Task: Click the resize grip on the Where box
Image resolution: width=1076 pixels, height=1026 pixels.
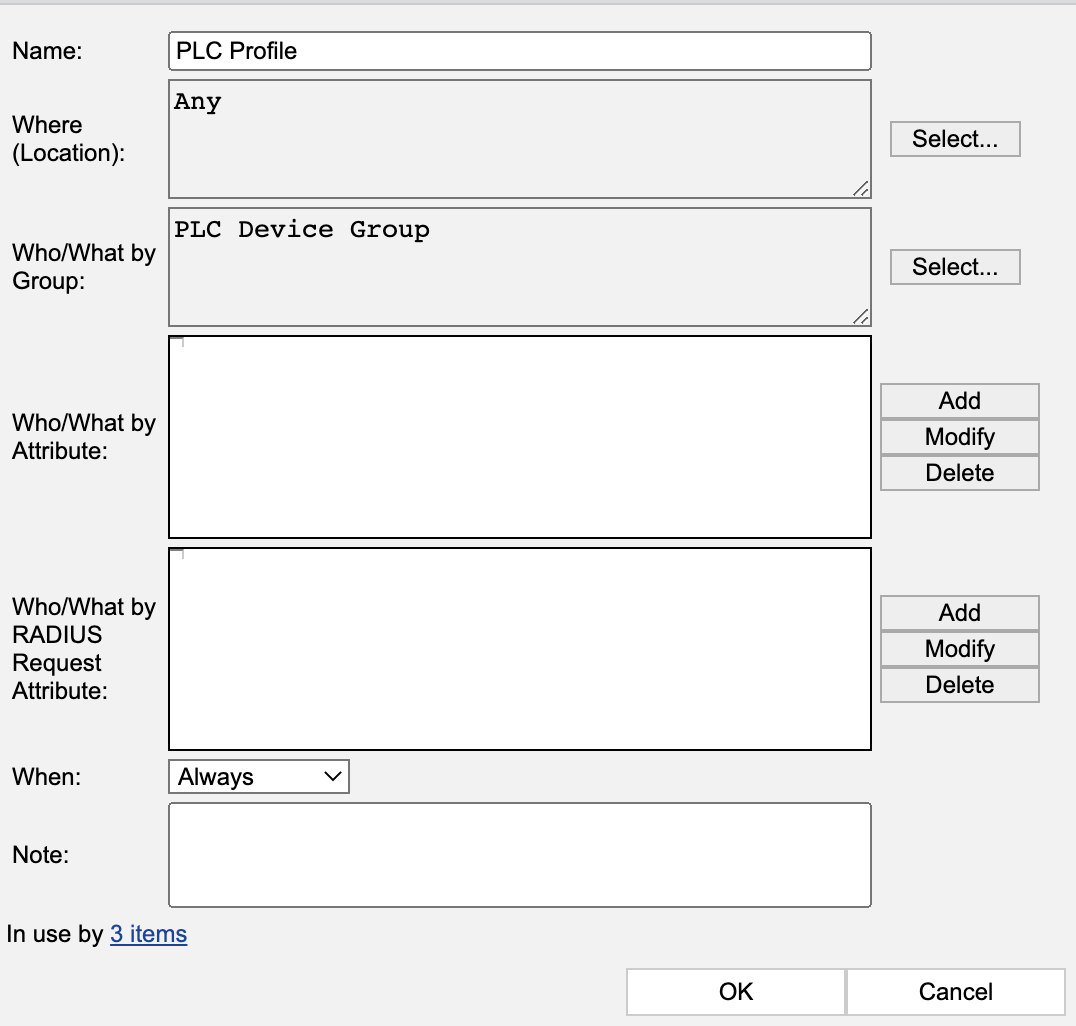Action: [x=861, y=186]
